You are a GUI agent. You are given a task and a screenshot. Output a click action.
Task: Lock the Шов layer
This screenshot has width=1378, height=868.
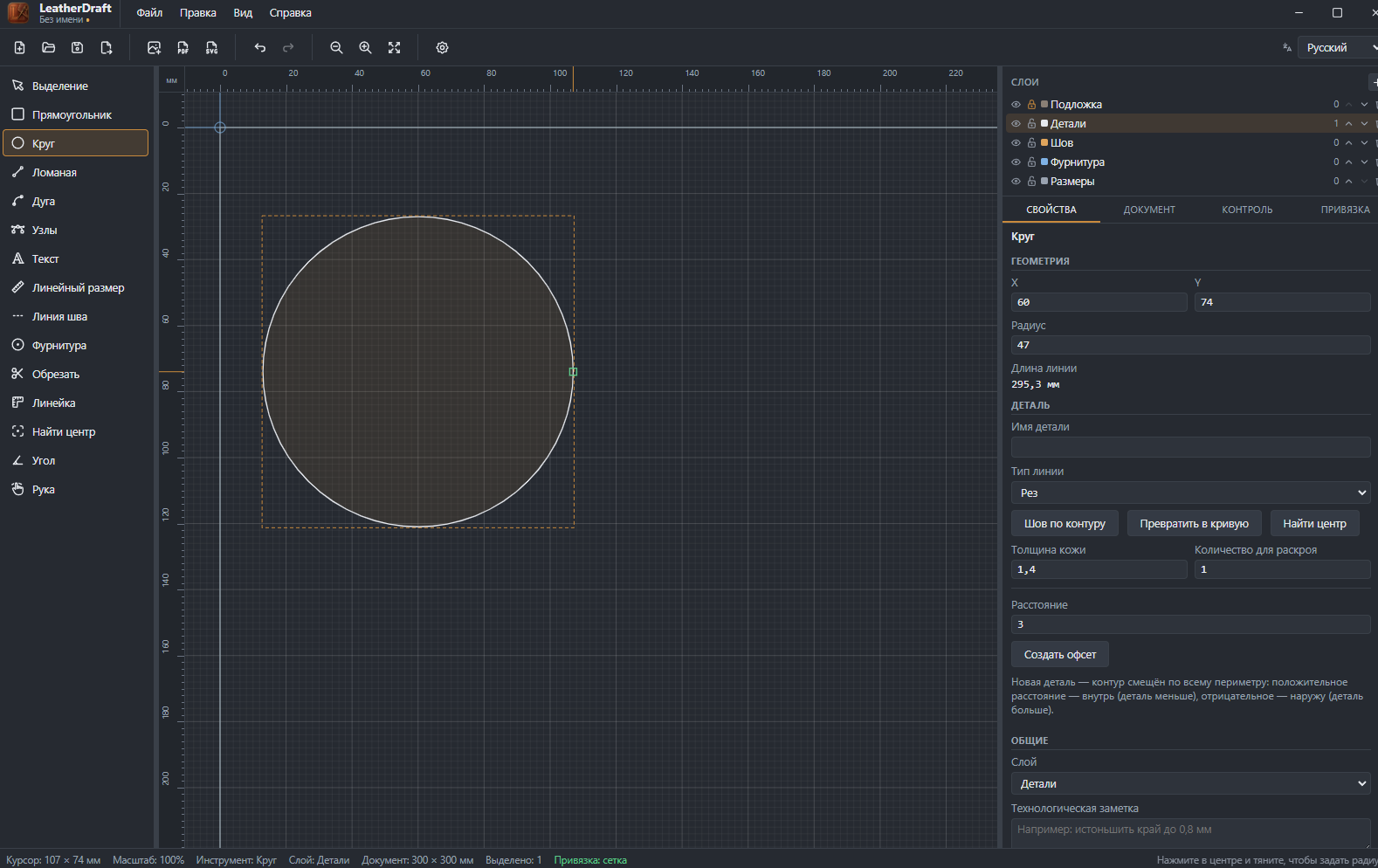(x=1031, y=143)
